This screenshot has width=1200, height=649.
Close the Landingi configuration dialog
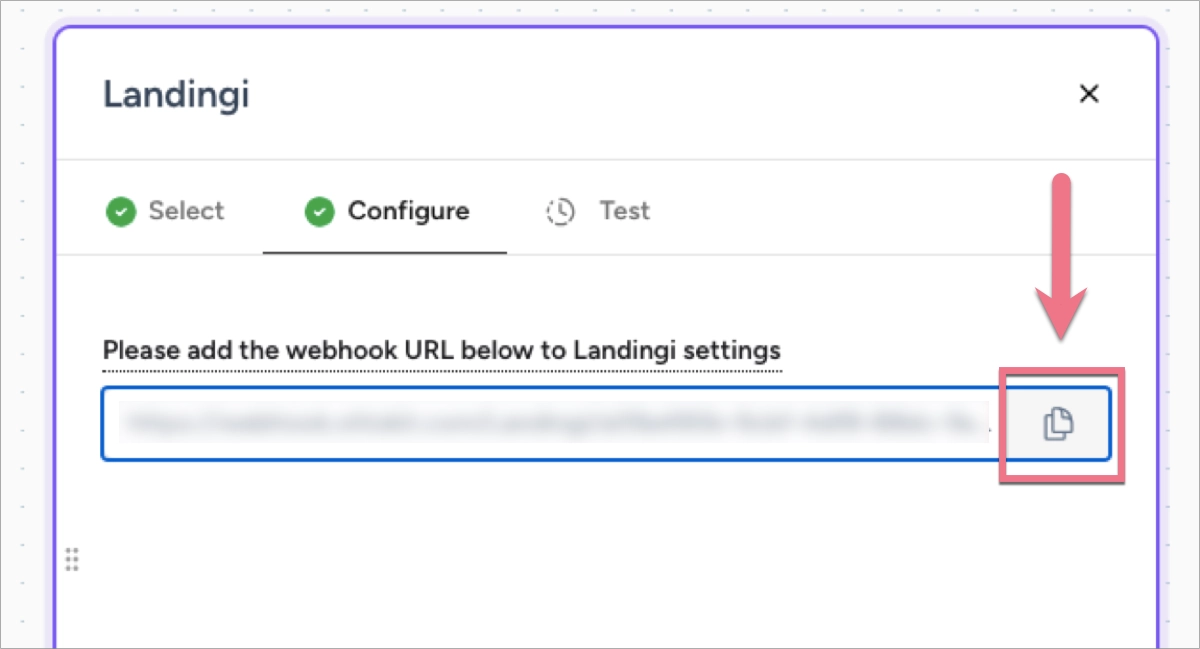(x=1089, y=93)
